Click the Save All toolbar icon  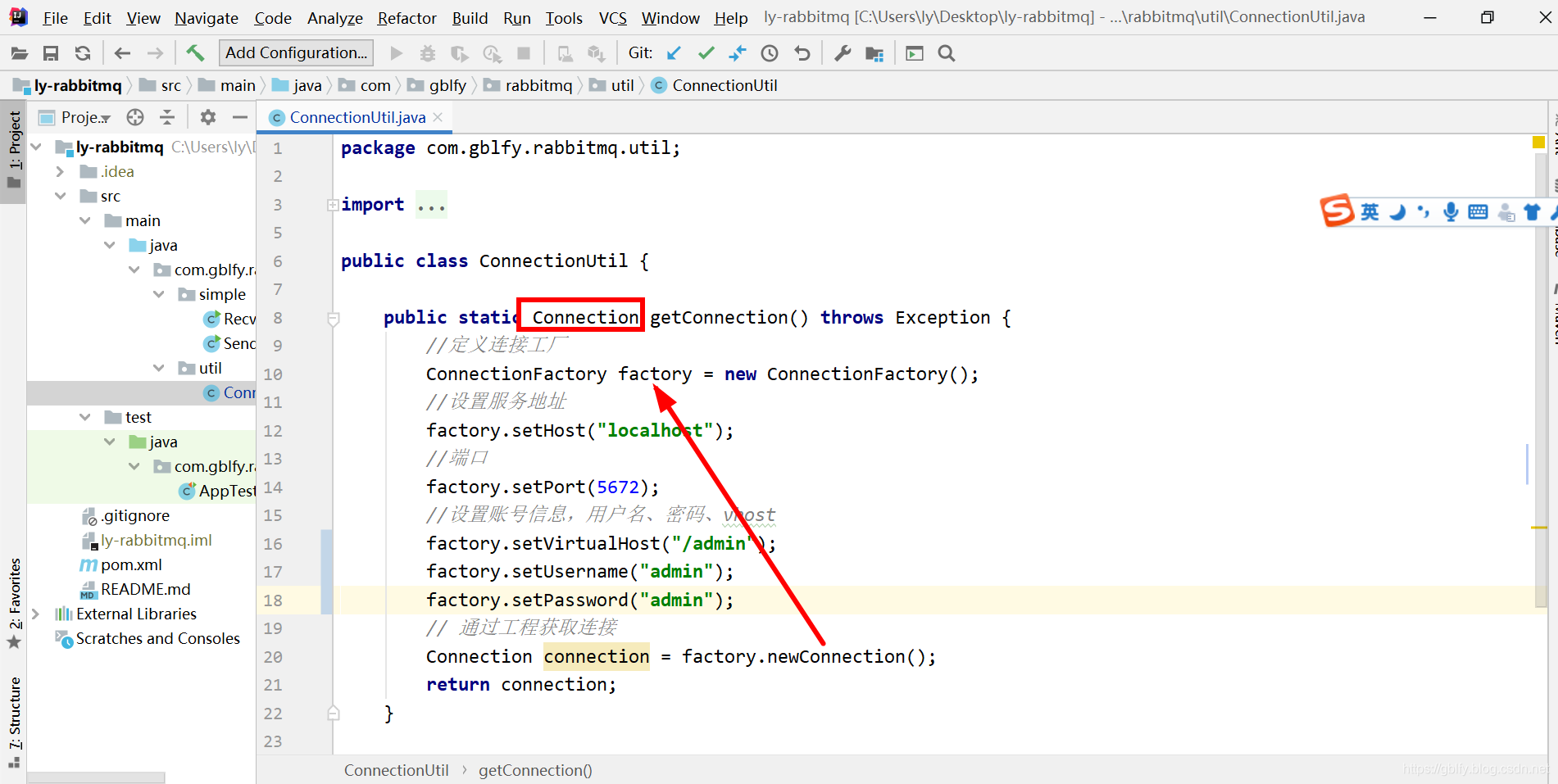click(x=51, y=53)
